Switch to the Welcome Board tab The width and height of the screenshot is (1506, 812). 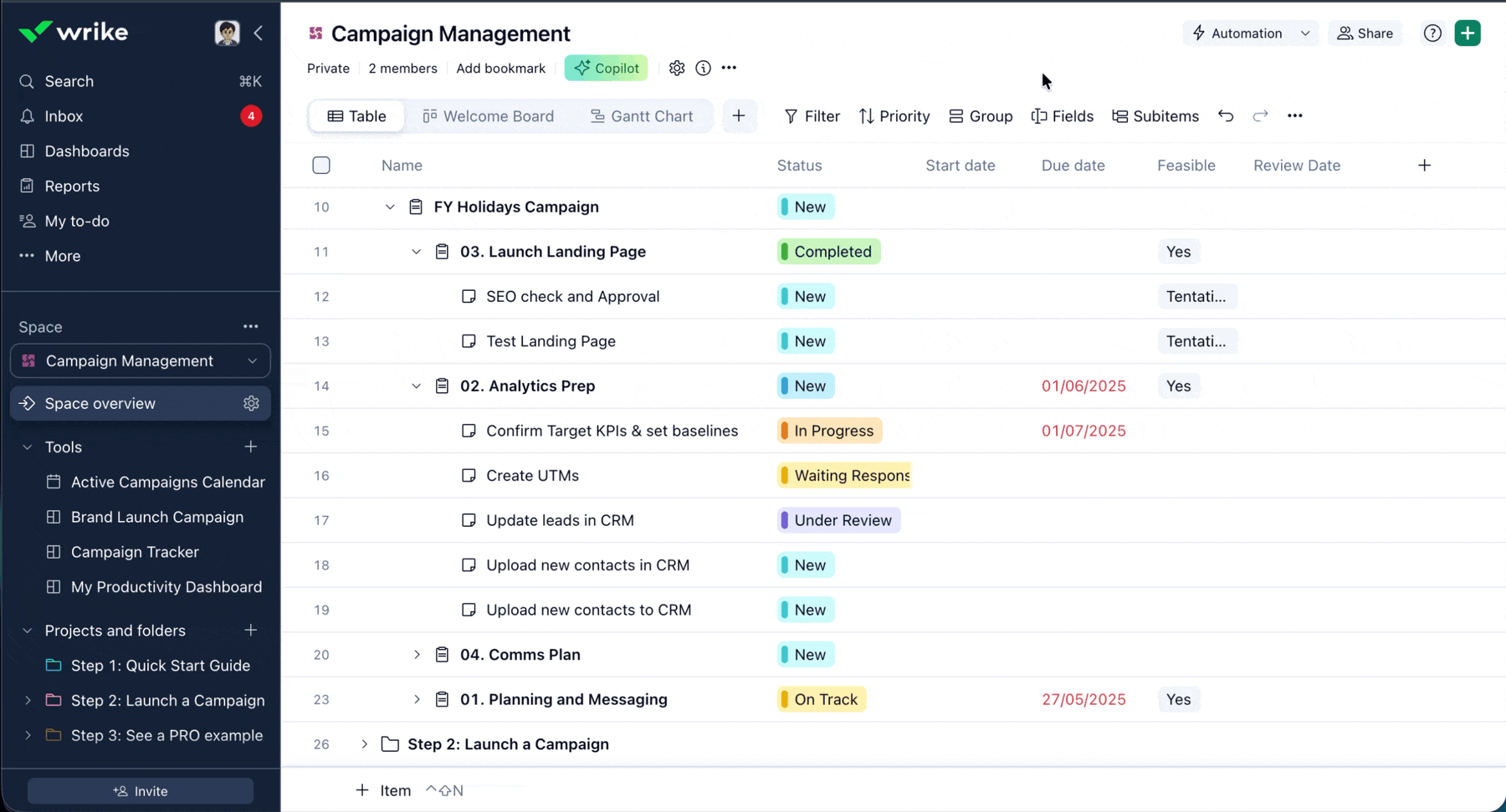(x=489, y=116)
